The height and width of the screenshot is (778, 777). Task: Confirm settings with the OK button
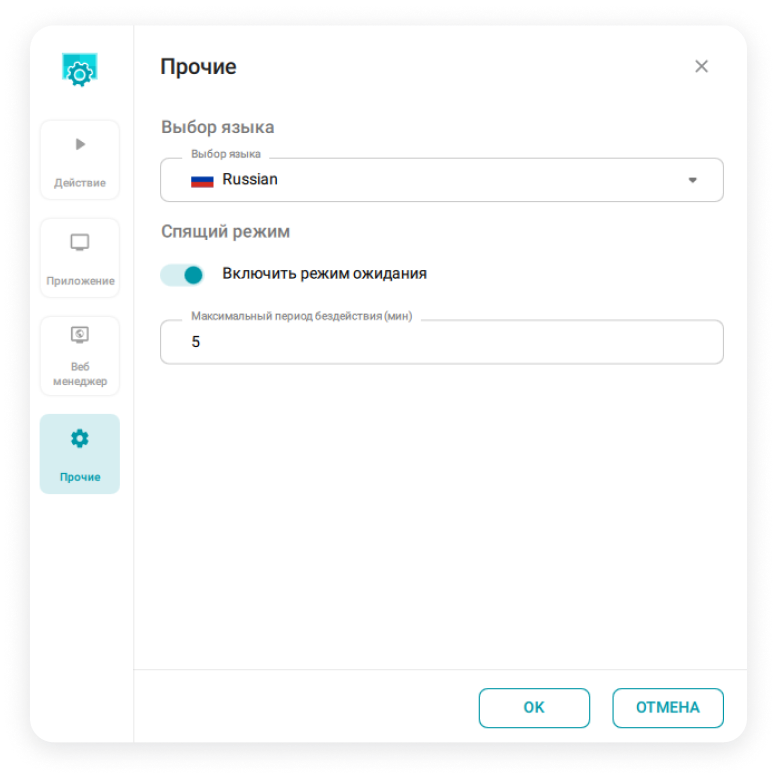click(534, 708)
